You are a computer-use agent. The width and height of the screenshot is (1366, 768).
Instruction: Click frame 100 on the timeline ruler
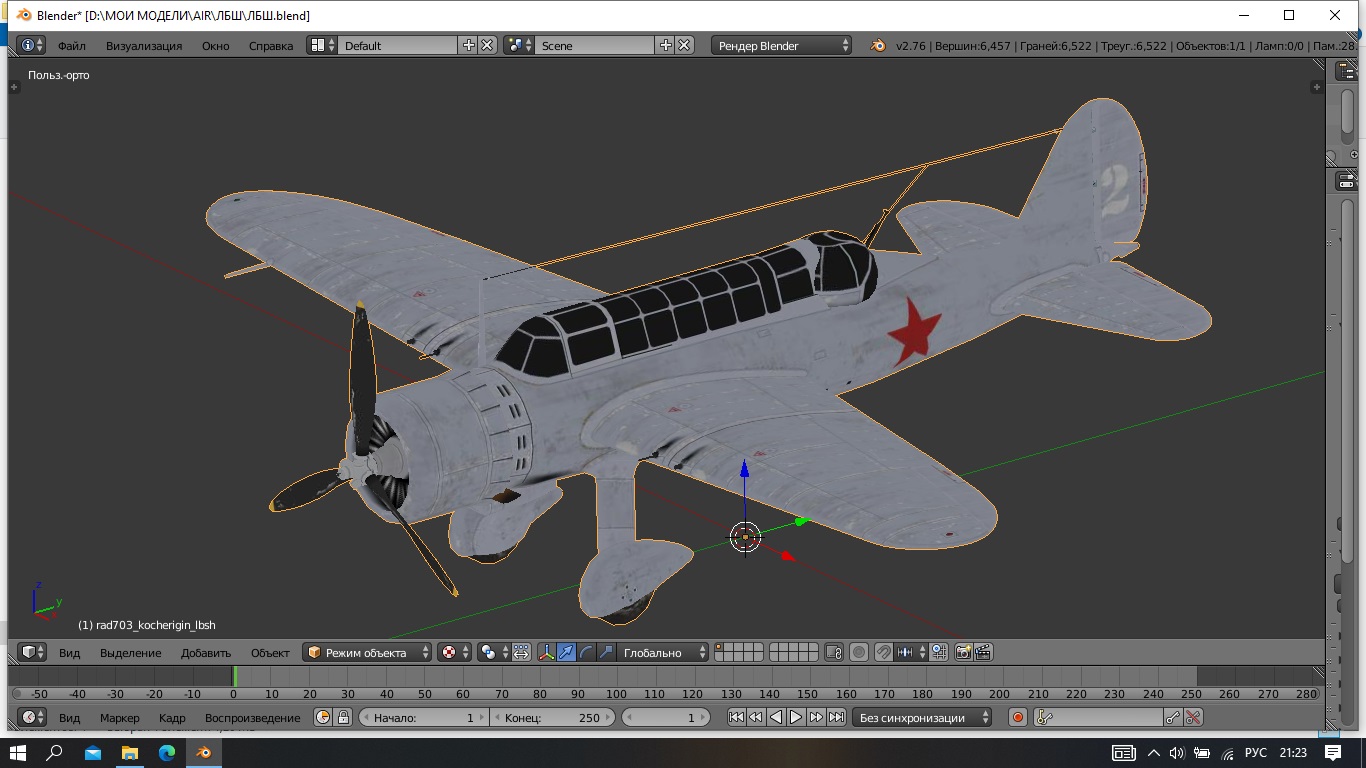(616, 693)
